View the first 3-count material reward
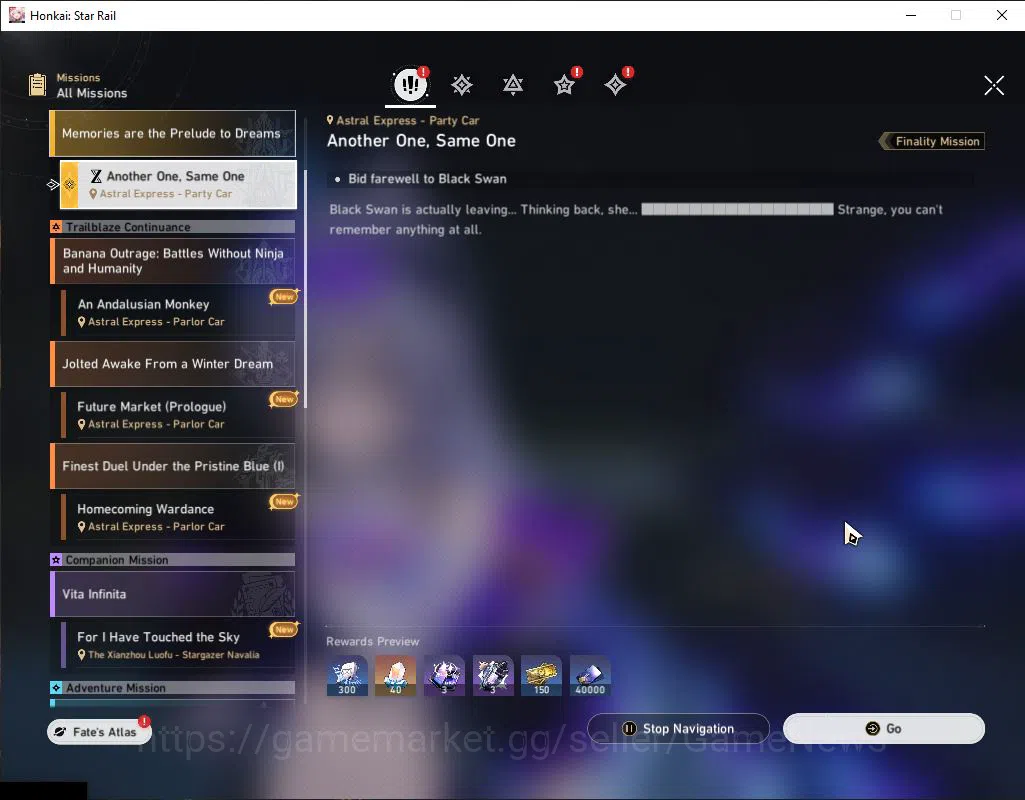The image size is (1025, 800). pos(445,676)
